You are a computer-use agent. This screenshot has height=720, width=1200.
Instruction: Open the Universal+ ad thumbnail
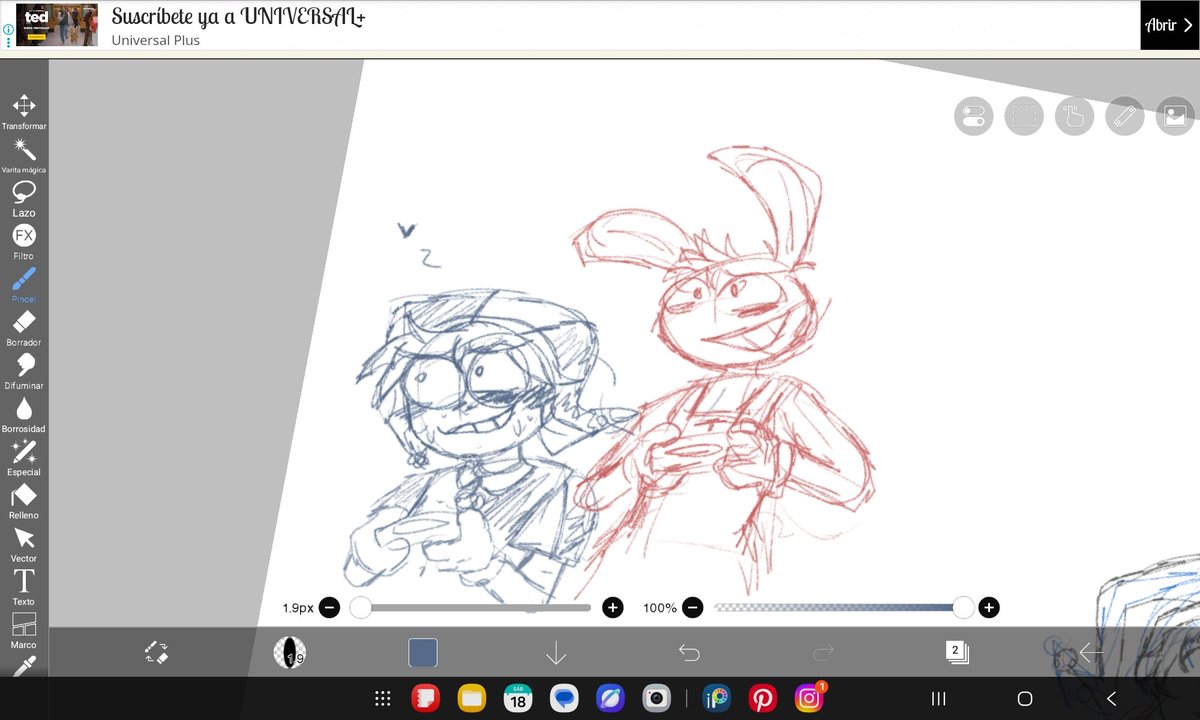[57, 25]
